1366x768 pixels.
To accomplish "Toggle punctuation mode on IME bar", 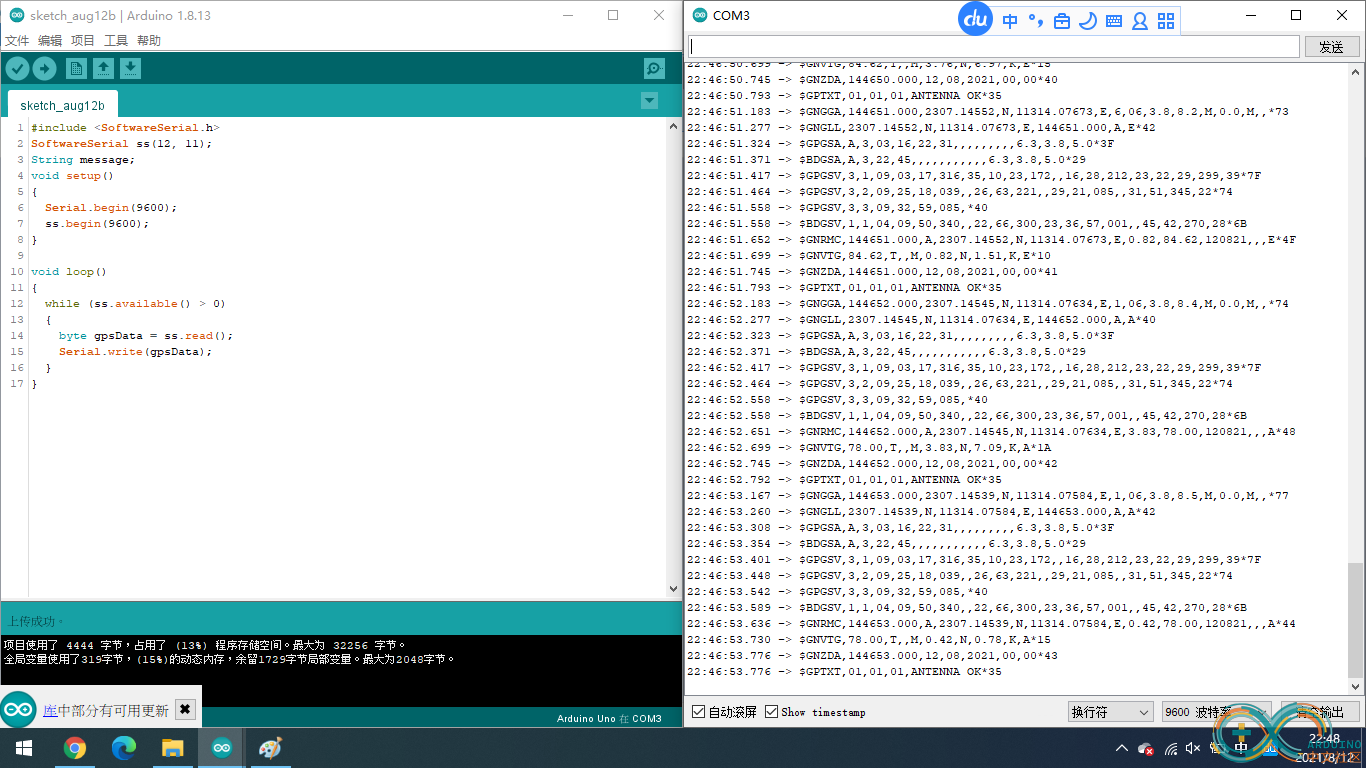I will point(1036,21).
